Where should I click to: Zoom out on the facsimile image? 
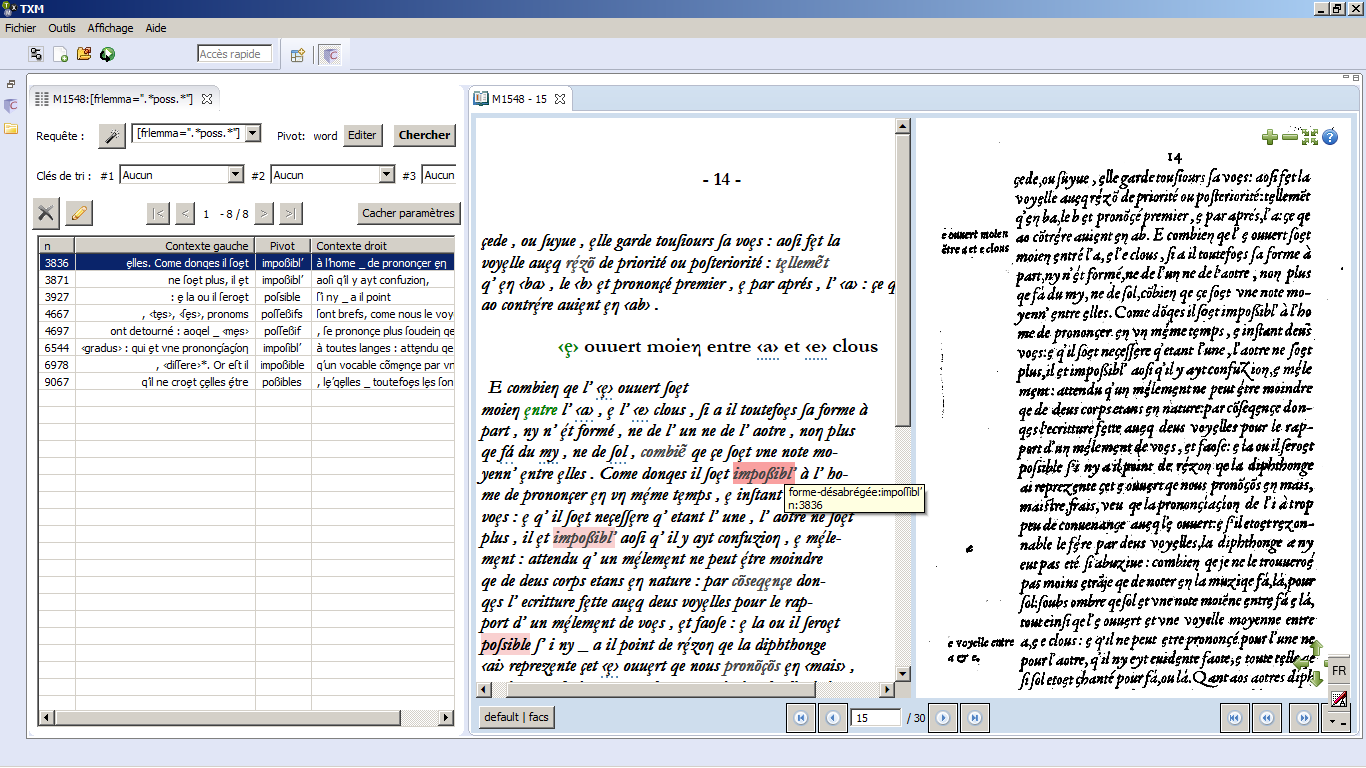click(1289, 137)
